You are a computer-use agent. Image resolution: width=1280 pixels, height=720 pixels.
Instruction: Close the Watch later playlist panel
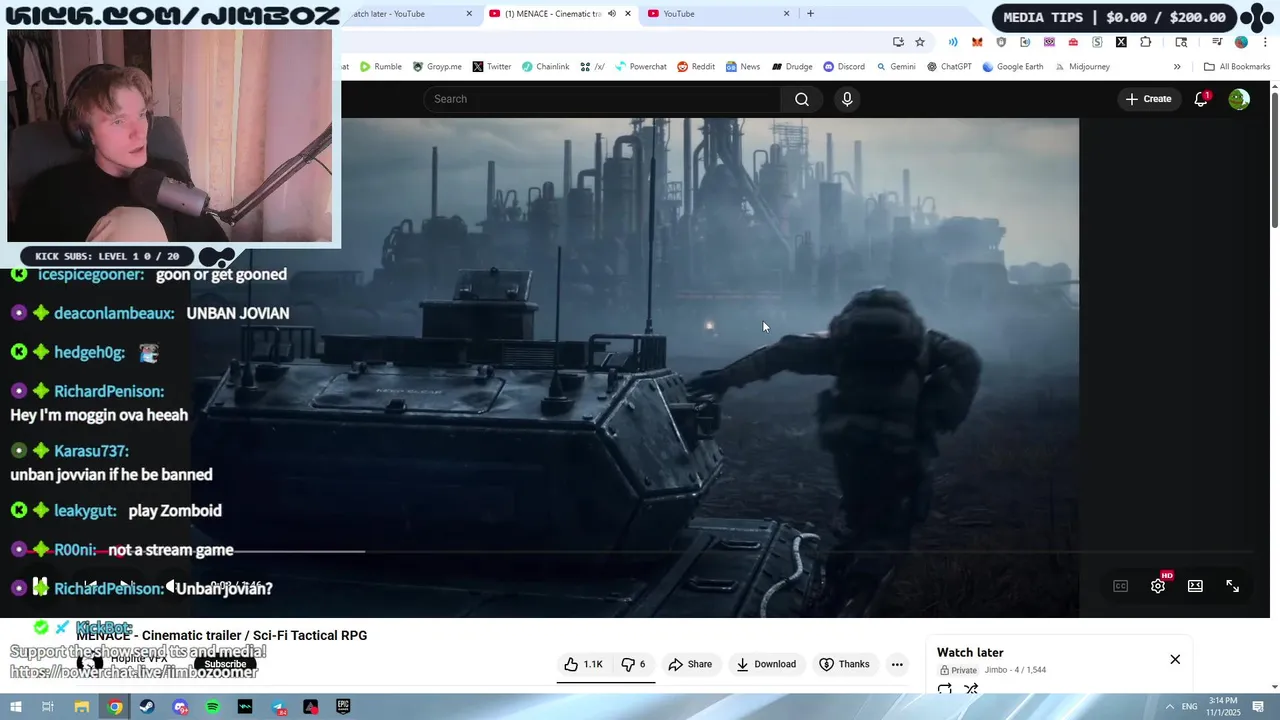(x=1175, y=659)
